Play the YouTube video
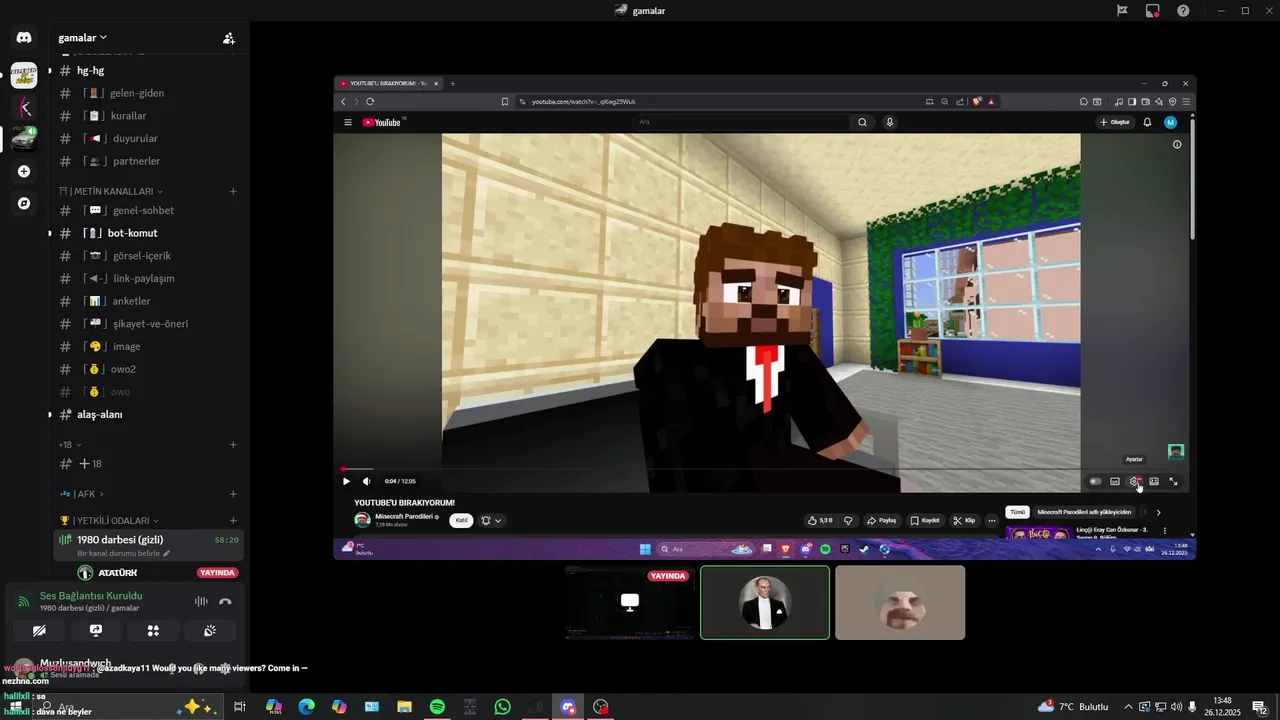Screen dimensions: 1280x720 pos(347,481)
